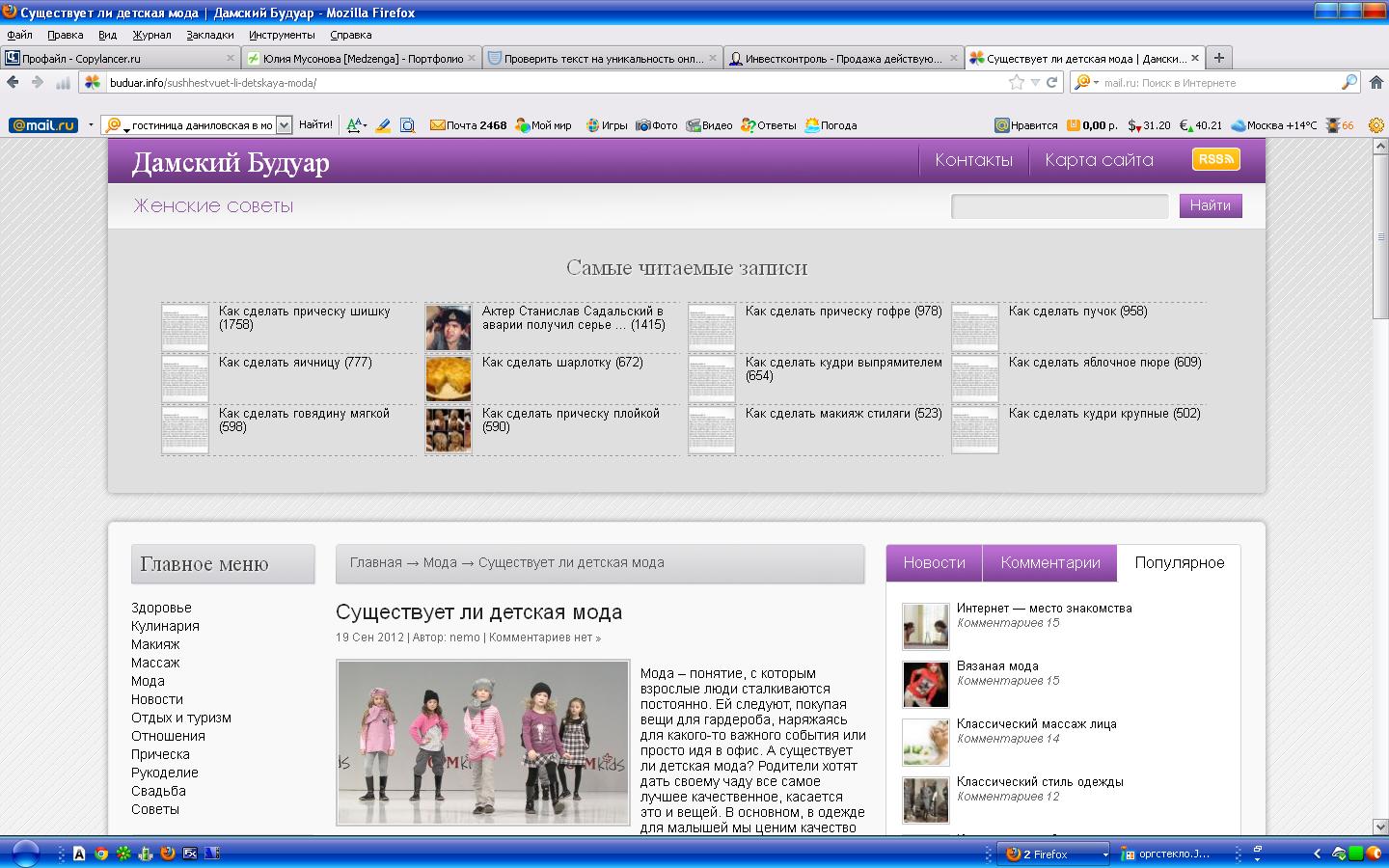The height and width of the screenshot is (868, 1389).
Task: Click the search magnifier in the mail.ru search box
Action: [x=1349, y=83]
